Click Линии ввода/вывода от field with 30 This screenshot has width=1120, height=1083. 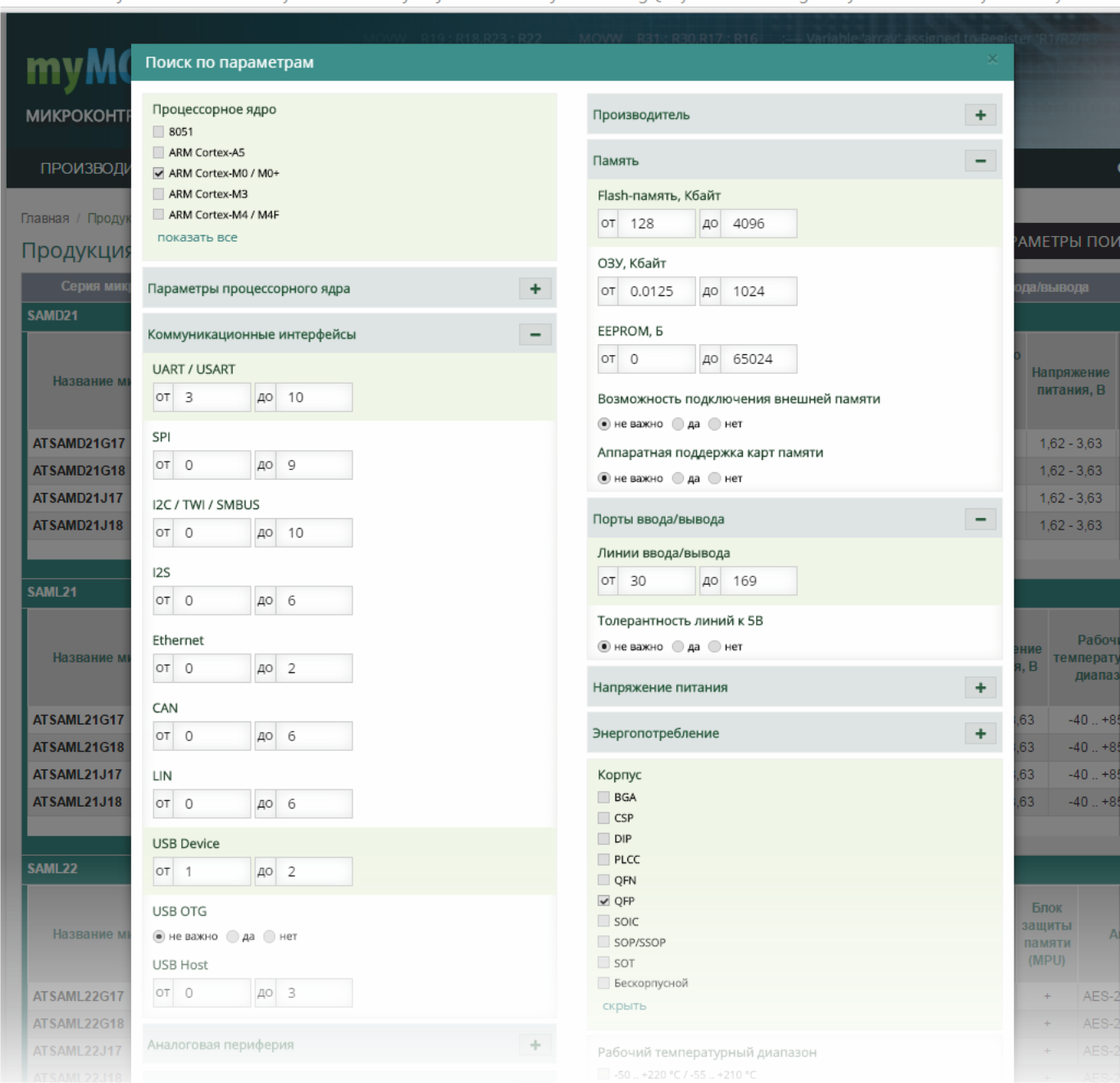click(657, 581)
